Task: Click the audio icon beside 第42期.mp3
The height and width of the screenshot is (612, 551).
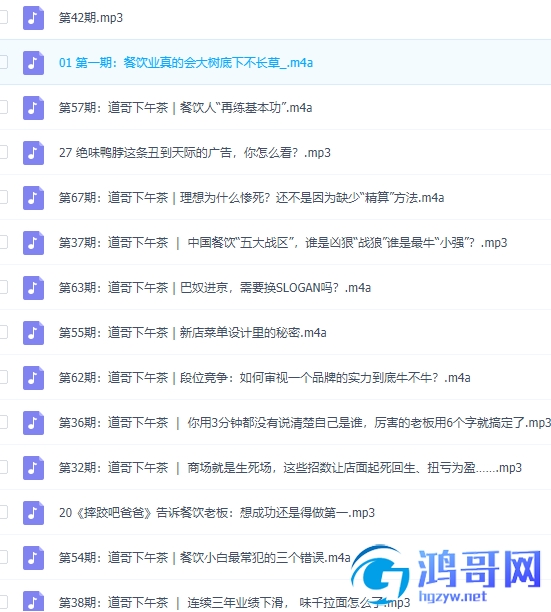Action: [x=33, y=18]
